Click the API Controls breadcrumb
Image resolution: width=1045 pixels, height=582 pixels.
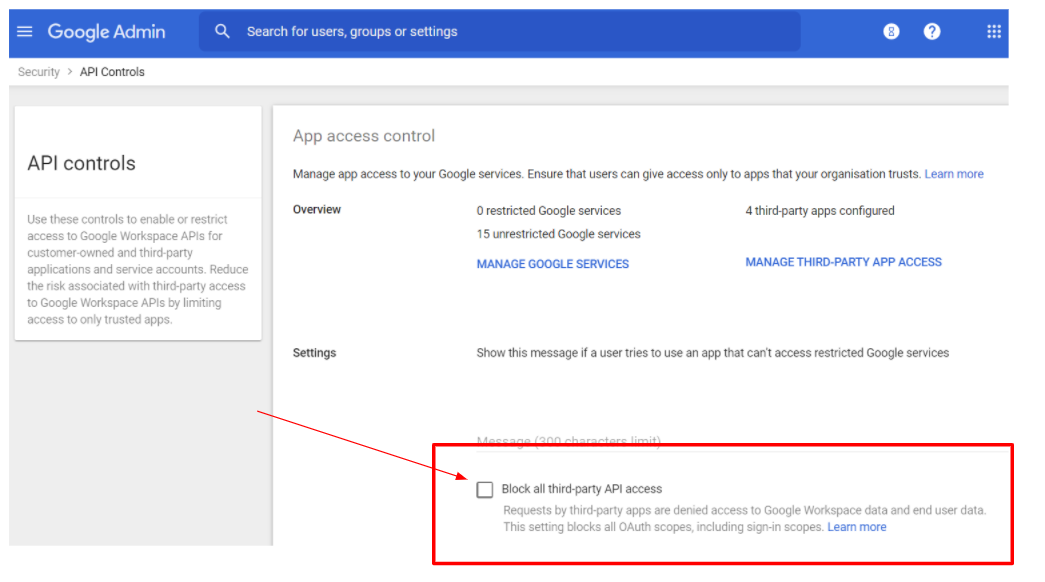112,72
